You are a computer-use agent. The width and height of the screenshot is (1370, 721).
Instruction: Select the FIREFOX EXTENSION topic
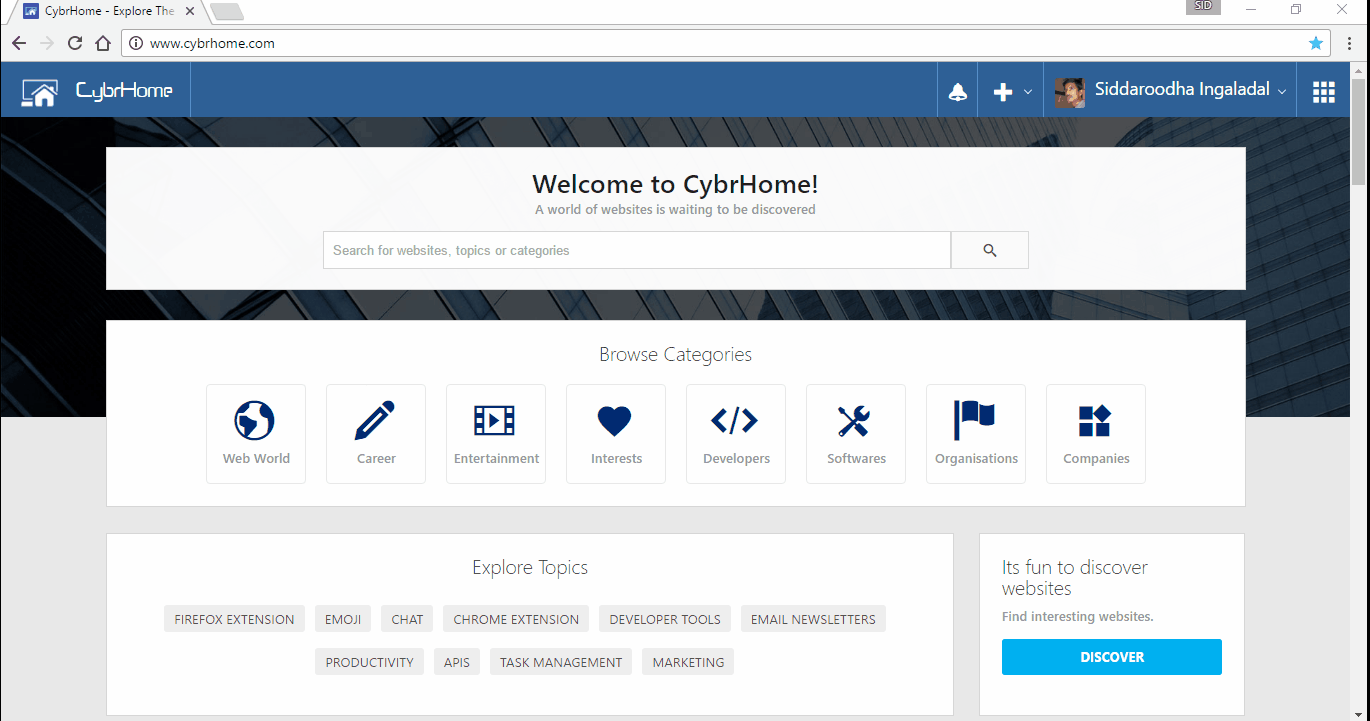pos(234,619)
